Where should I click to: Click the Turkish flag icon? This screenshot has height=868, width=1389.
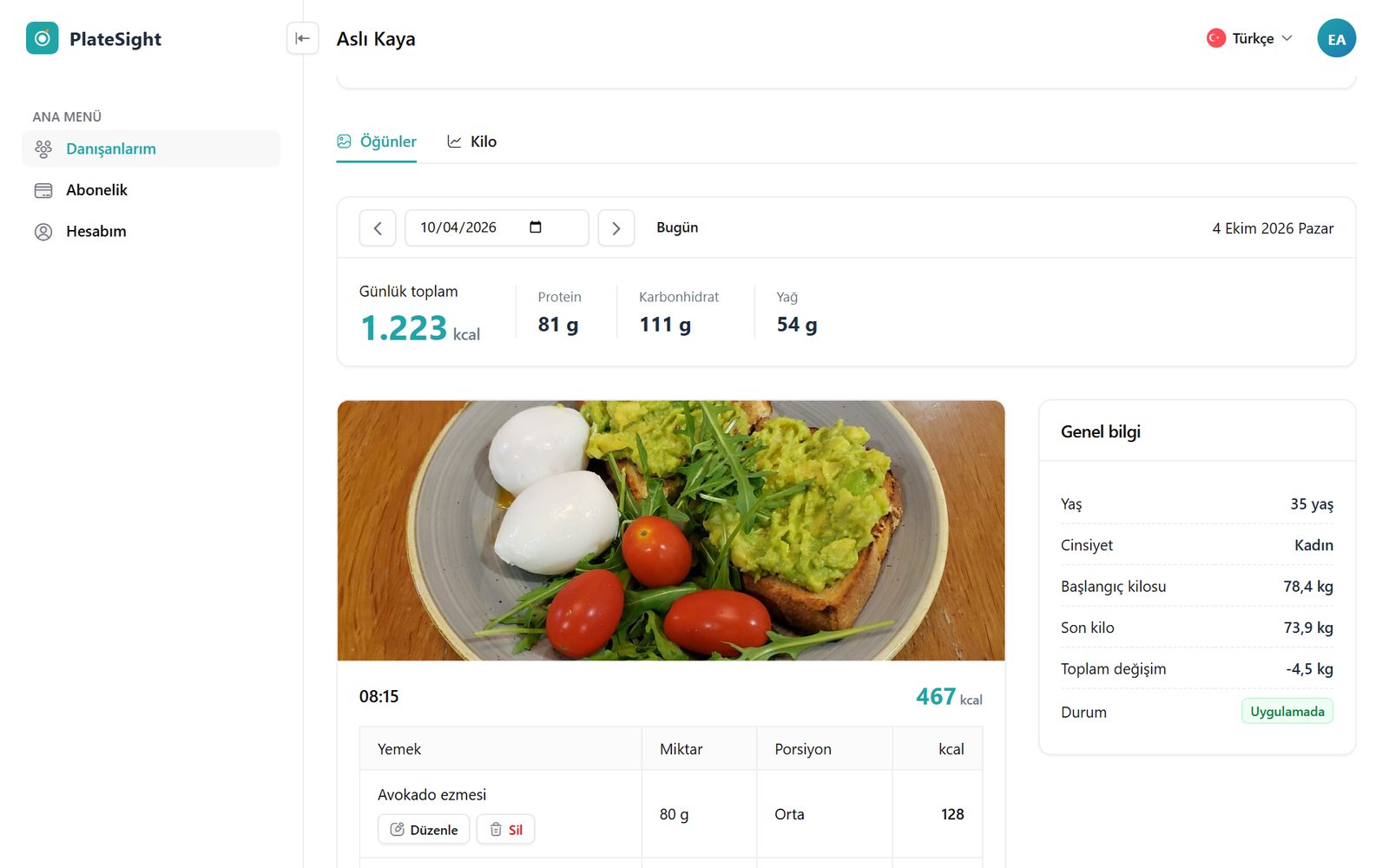[1216, 38]
